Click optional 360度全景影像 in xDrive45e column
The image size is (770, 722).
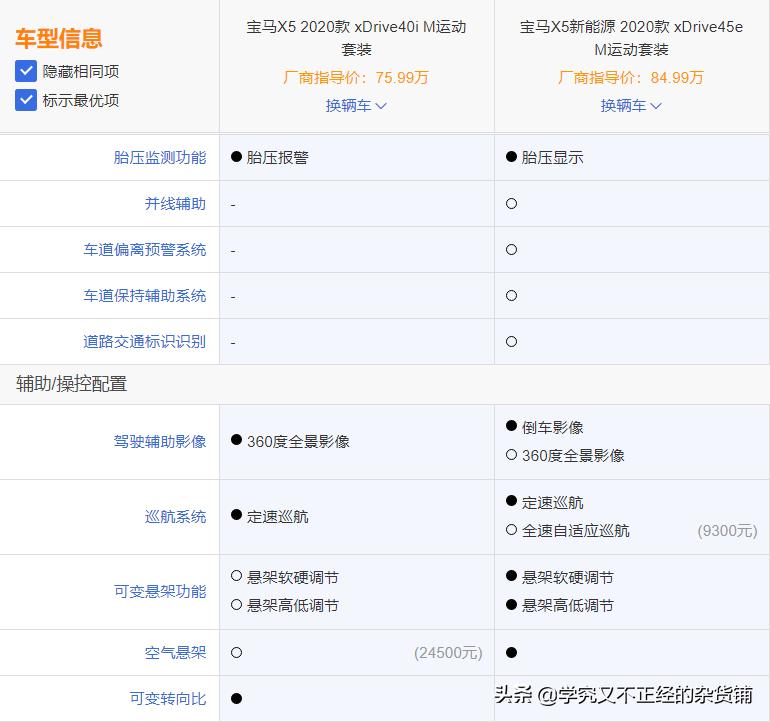pos(573,456)
